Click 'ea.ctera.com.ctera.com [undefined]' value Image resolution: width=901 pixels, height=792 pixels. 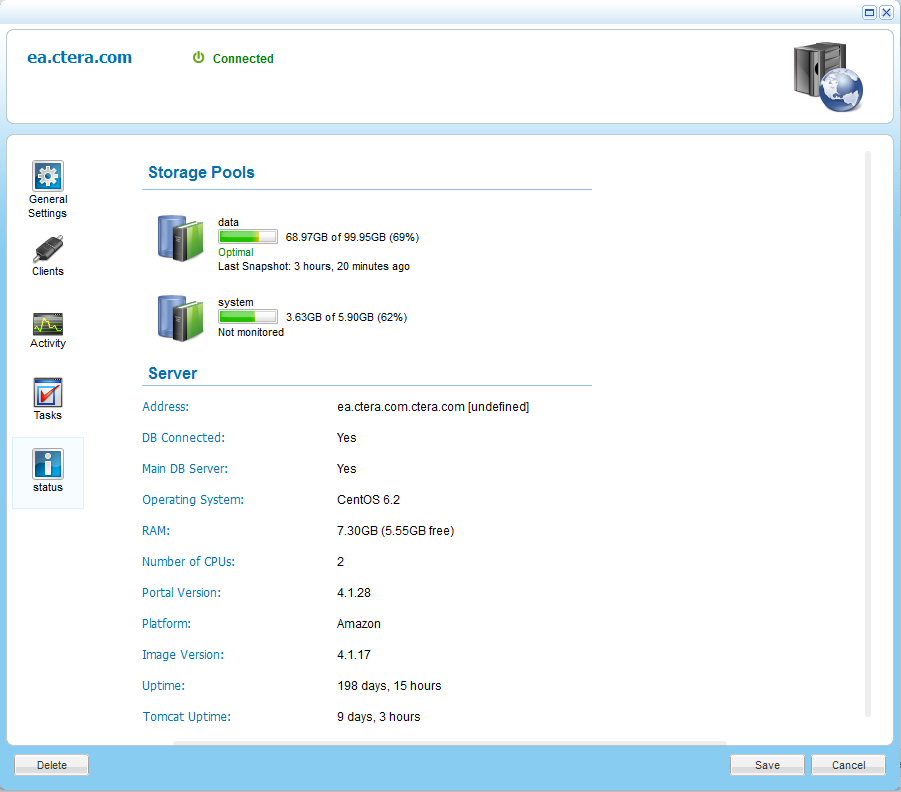[x=433, y=407]
